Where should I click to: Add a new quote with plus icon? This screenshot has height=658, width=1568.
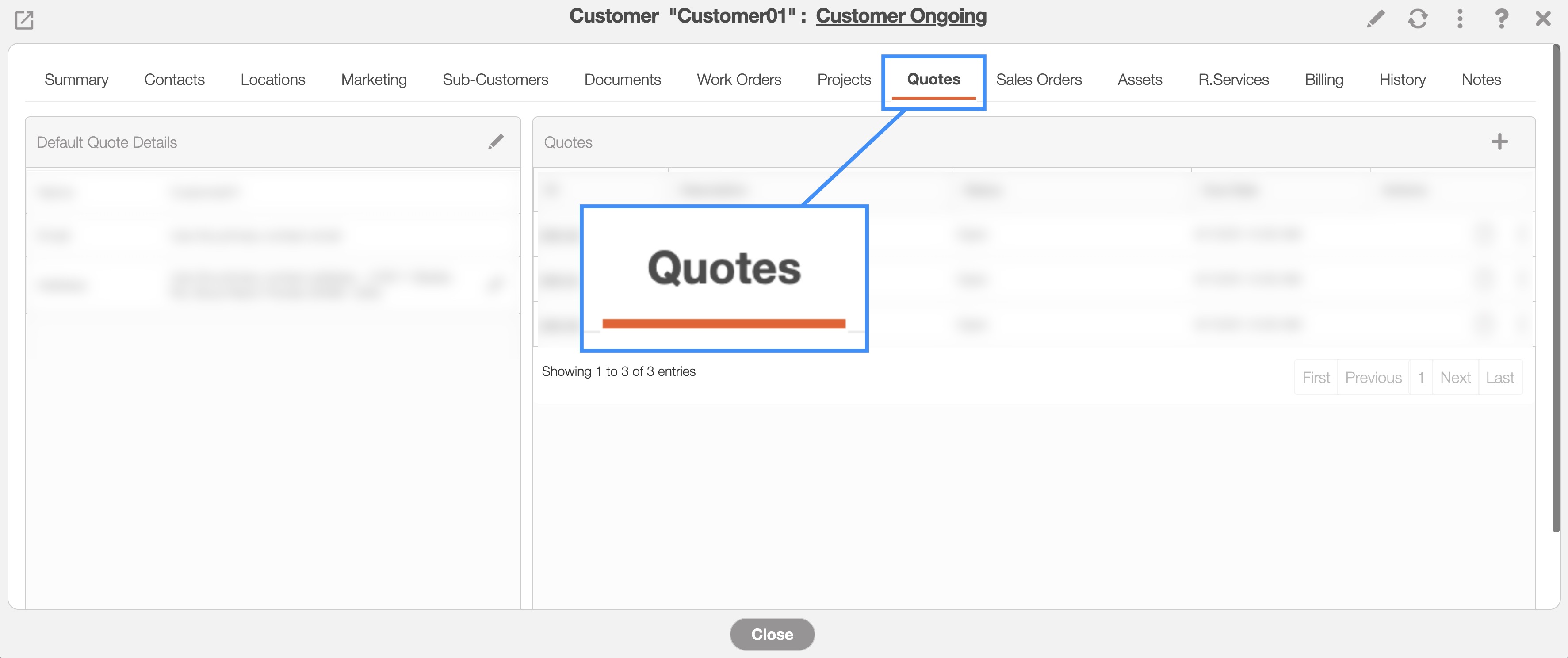(1499, 142)
